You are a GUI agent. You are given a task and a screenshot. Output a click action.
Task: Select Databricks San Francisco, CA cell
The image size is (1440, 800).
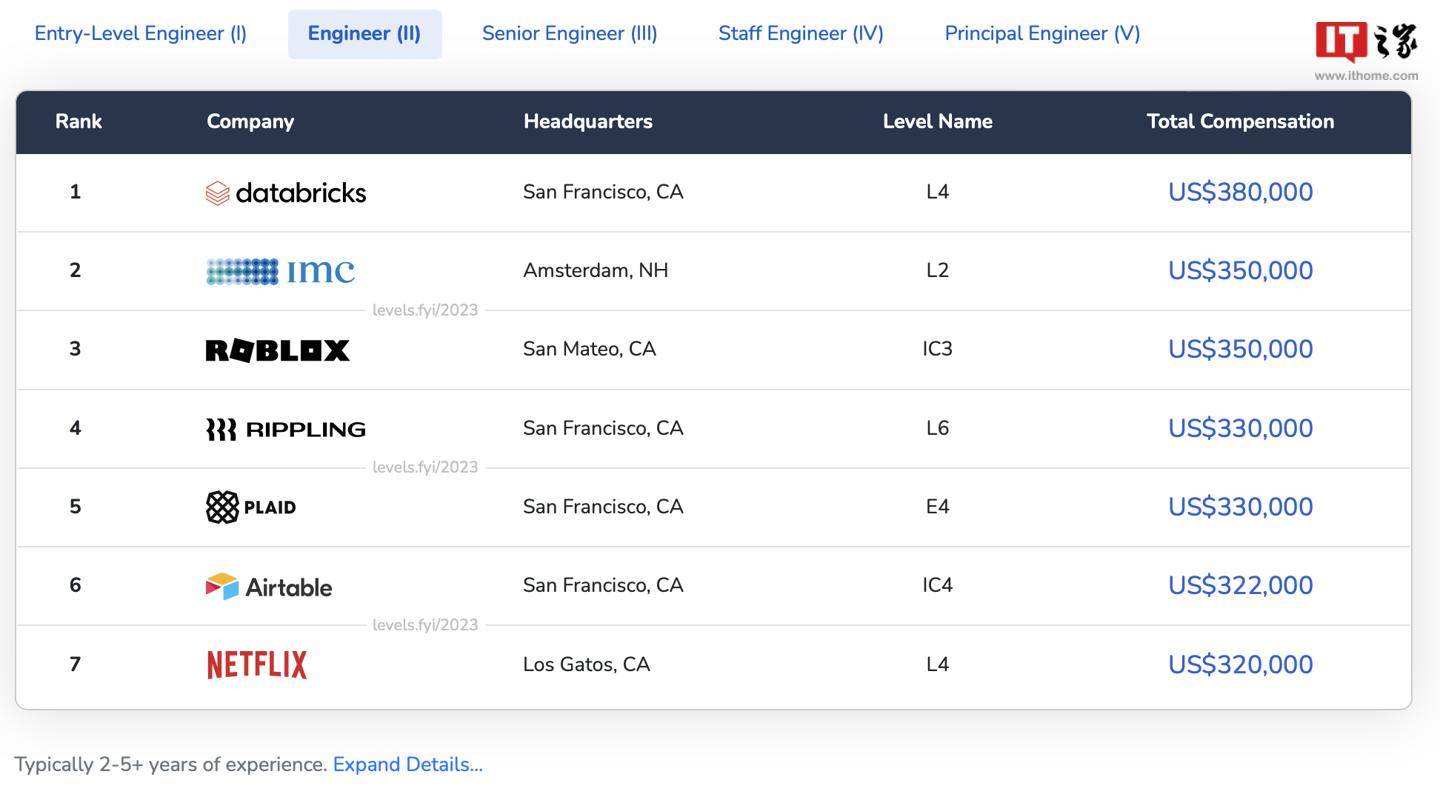pos(603,192)
